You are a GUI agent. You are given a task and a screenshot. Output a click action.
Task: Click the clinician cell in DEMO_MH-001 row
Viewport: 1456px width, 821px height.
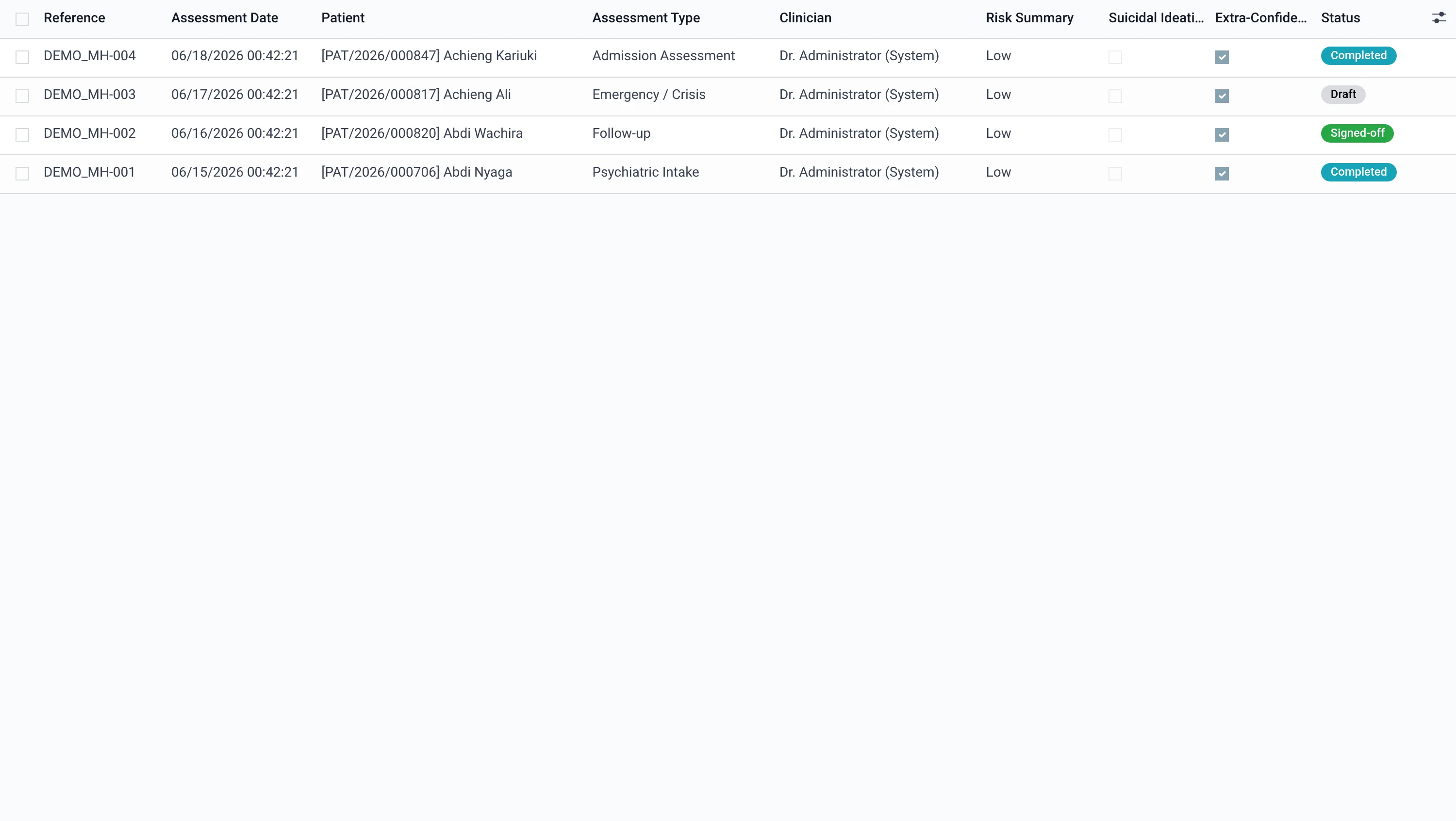(859, 172)
